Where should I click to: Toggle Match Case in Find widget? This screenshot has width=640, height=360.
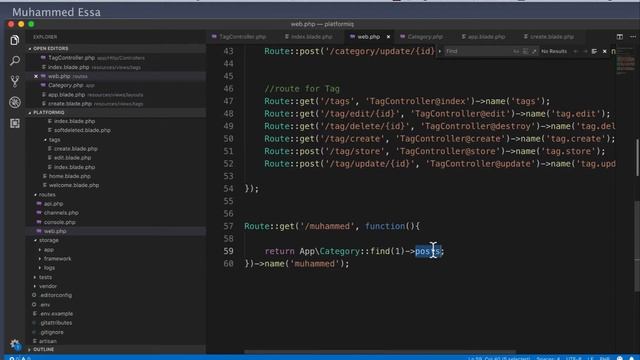coord(516,51)
